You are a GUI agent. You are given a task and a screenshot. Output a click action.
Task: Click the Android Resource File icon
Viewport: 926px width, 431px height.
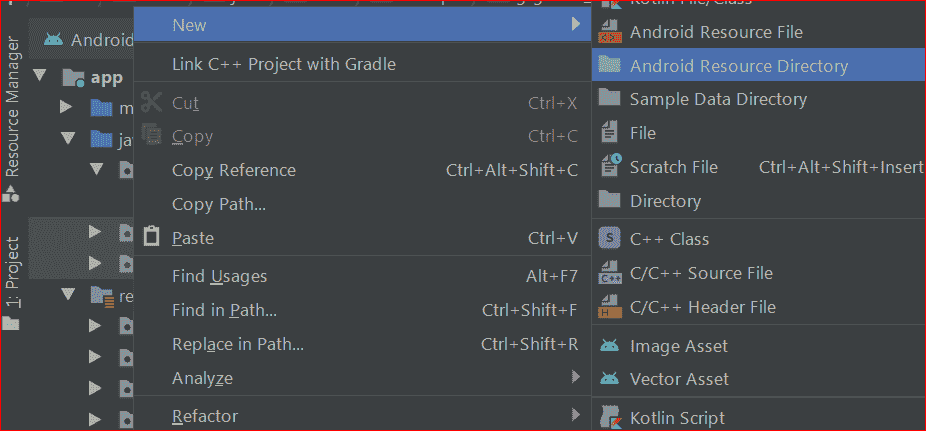tap(609, 31)
